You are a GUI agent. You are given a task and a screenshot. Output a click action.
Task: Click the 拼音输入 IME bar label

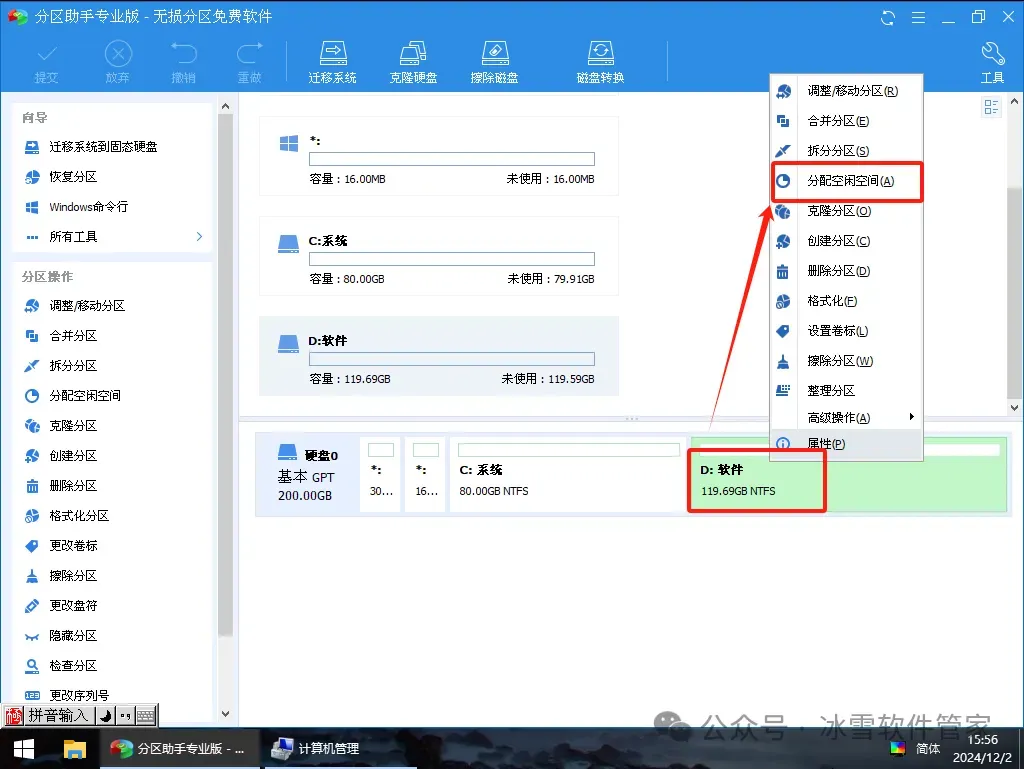tap(58, 715)
